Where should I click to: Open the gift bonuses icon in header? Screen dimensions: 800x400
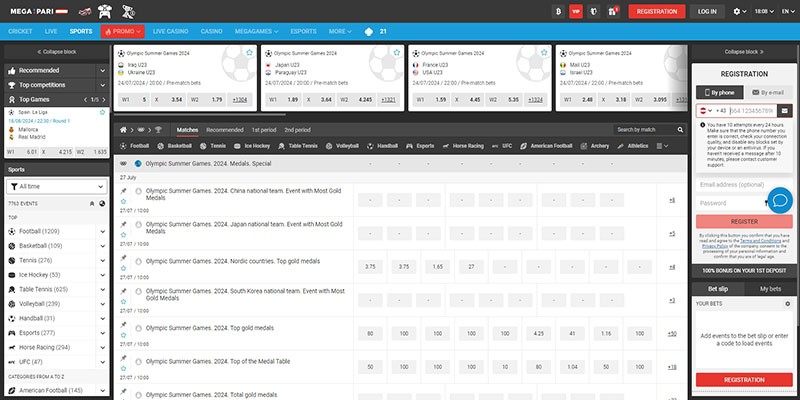(x=613, y=11)
